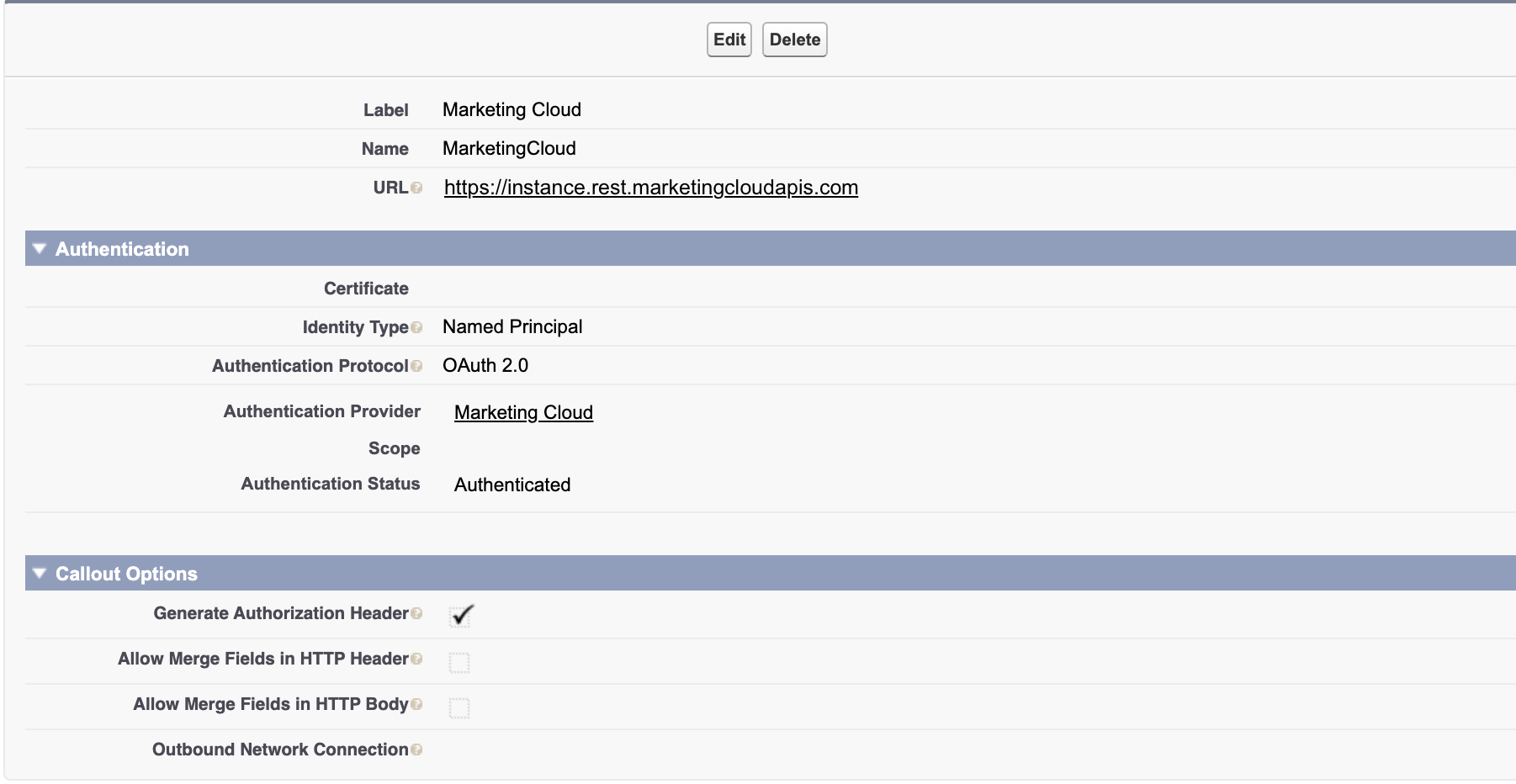This screenshot has width=1516, height=784.
Task: Click the Delete button
Action: pos(794,40)
